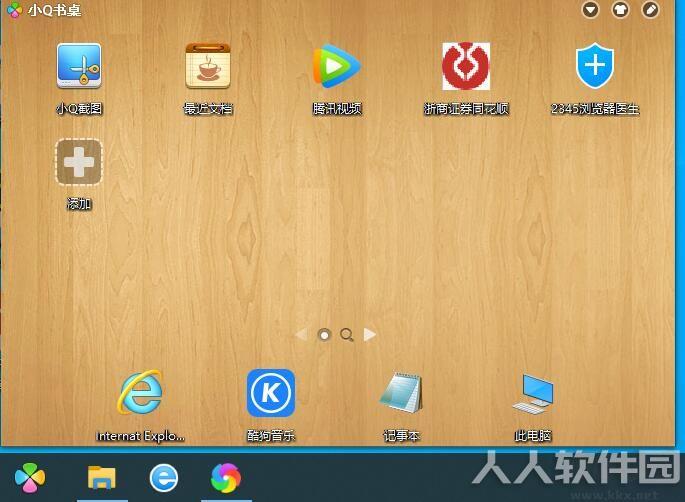Click the skin (shirt) icon in title bar
Viewport: 685px width, 502px height.
(620, 9)
